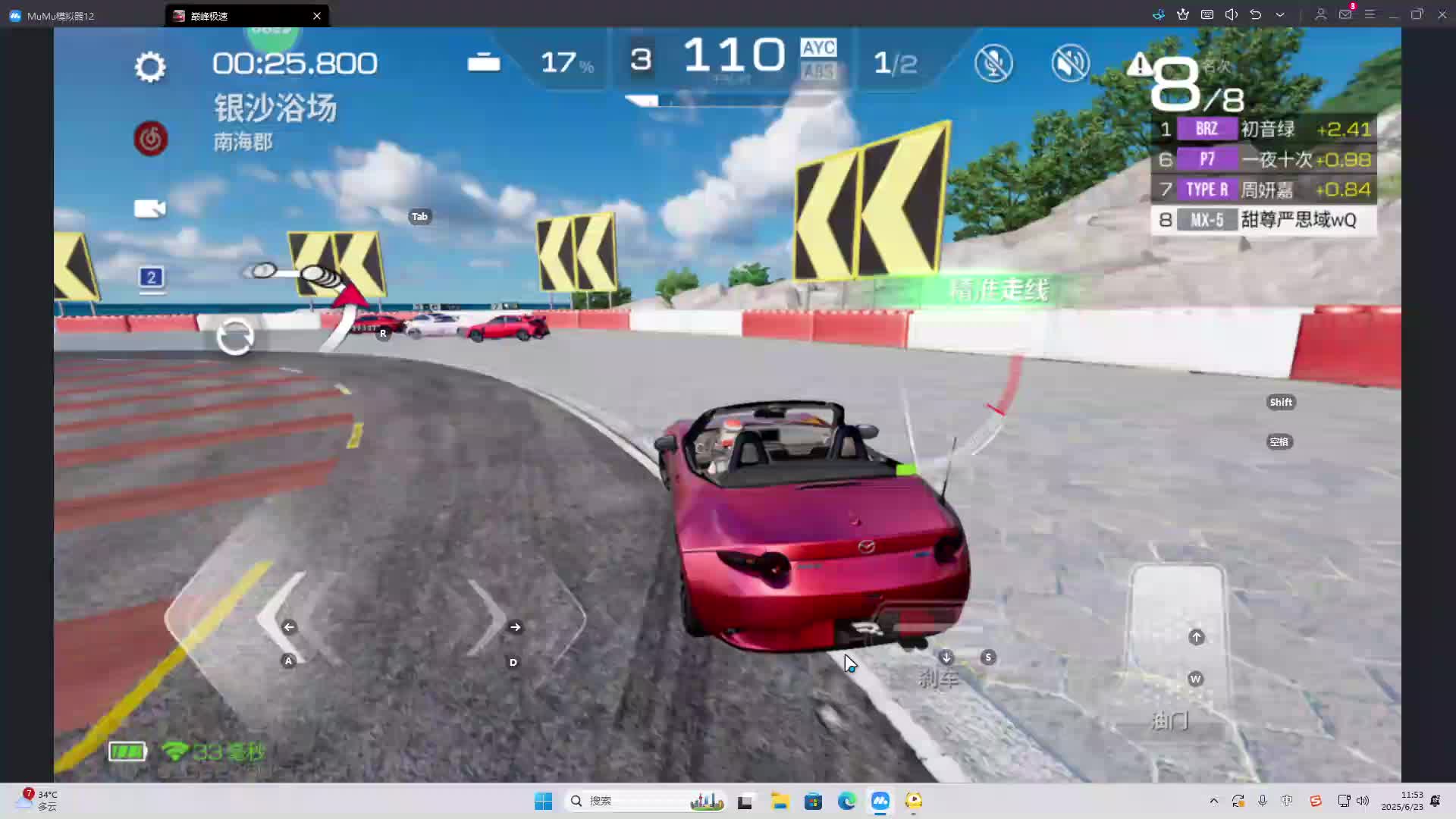Toggle the in-game speaker mute
The width and height of the screenshot is (1456, 819).
[1070, 63]
